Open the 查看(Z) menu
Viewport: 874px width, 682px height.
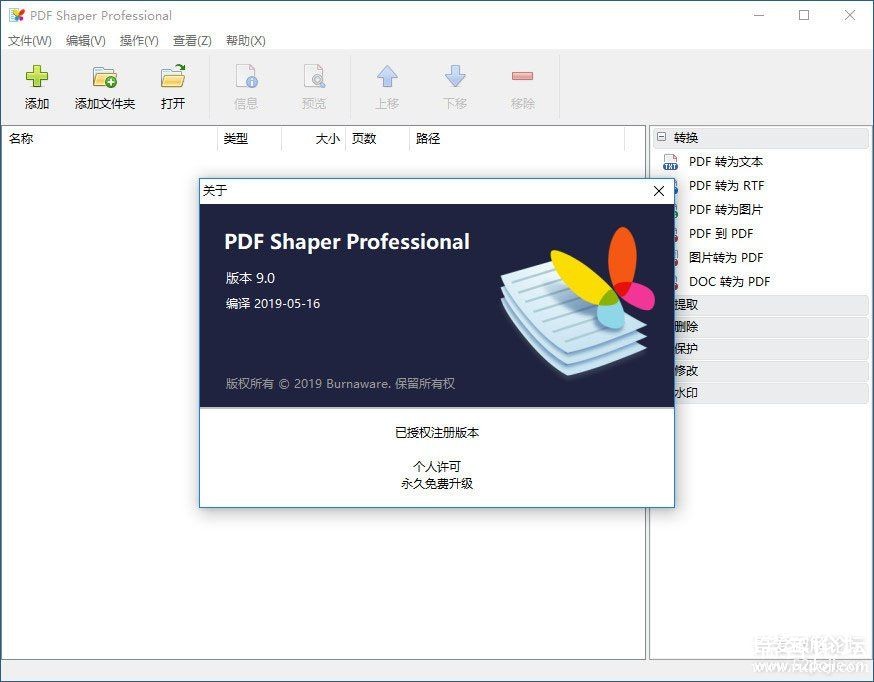pyautogui.click(x=192, y=41)
